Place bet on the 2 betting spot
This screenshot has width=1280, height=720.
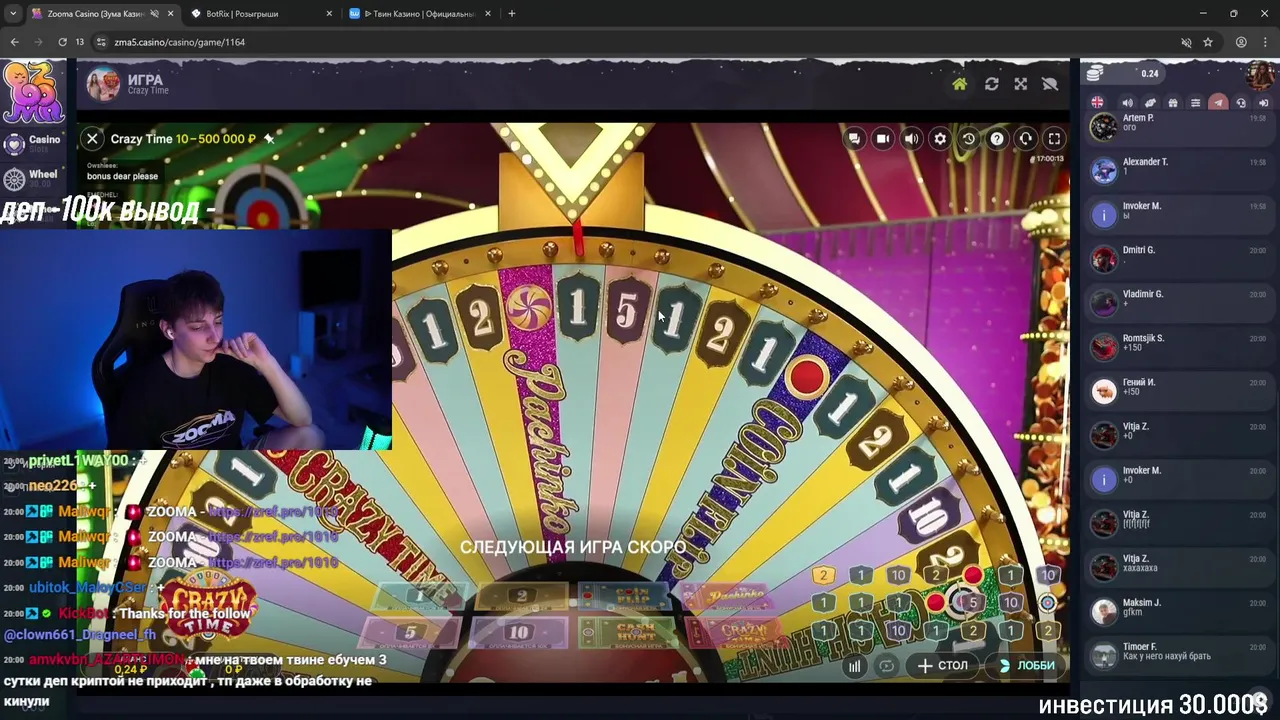[521, 597]
